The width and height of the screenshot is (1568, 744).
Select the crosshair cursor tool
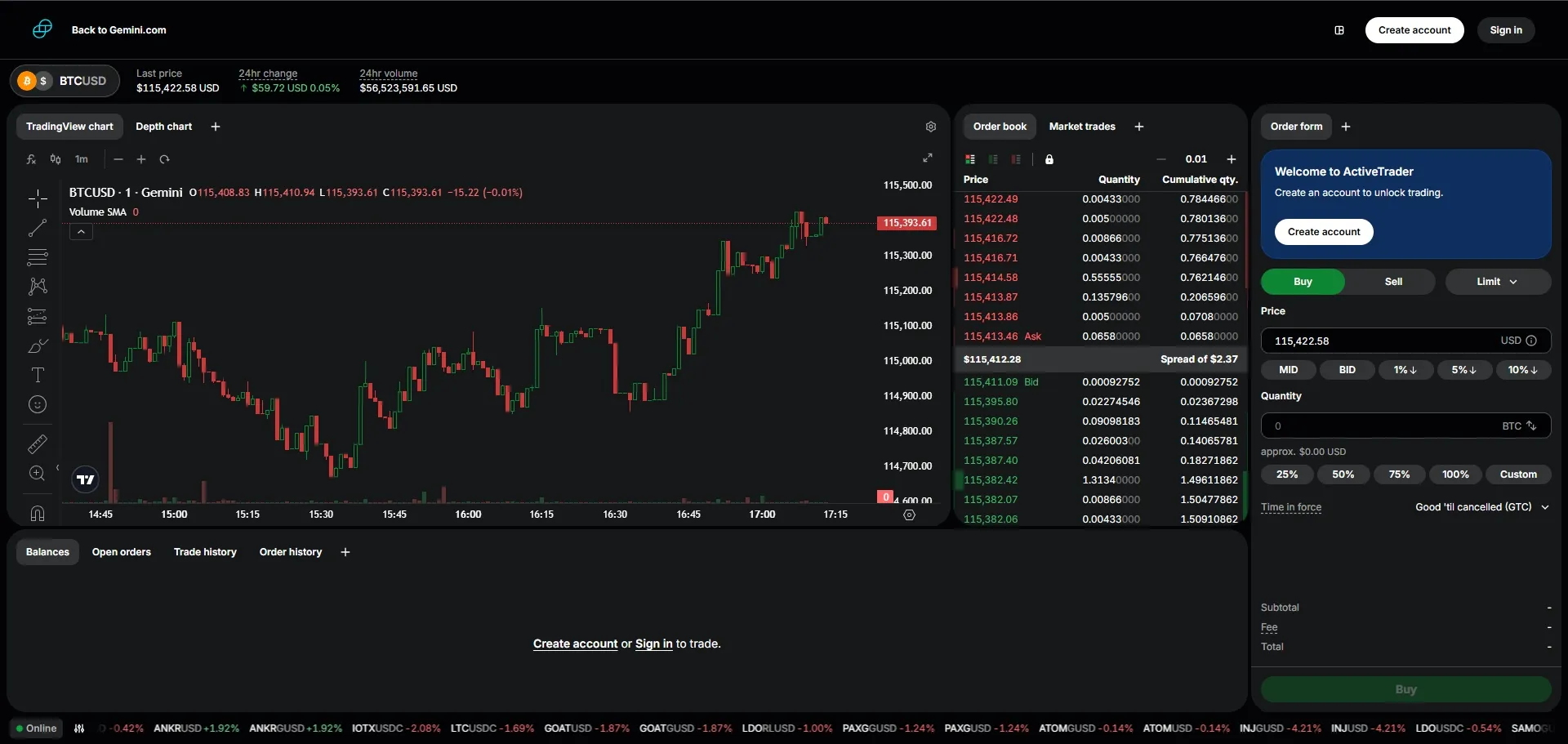click(38, 198)
